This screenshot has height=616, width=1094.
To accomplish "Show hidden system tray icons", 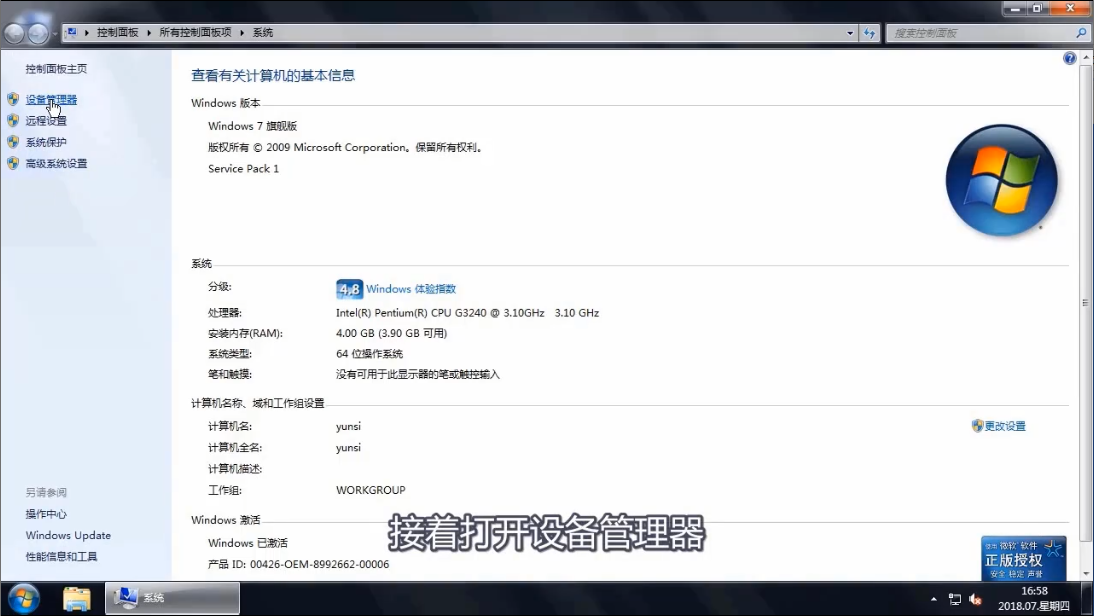I will click(x=934, y=599).
